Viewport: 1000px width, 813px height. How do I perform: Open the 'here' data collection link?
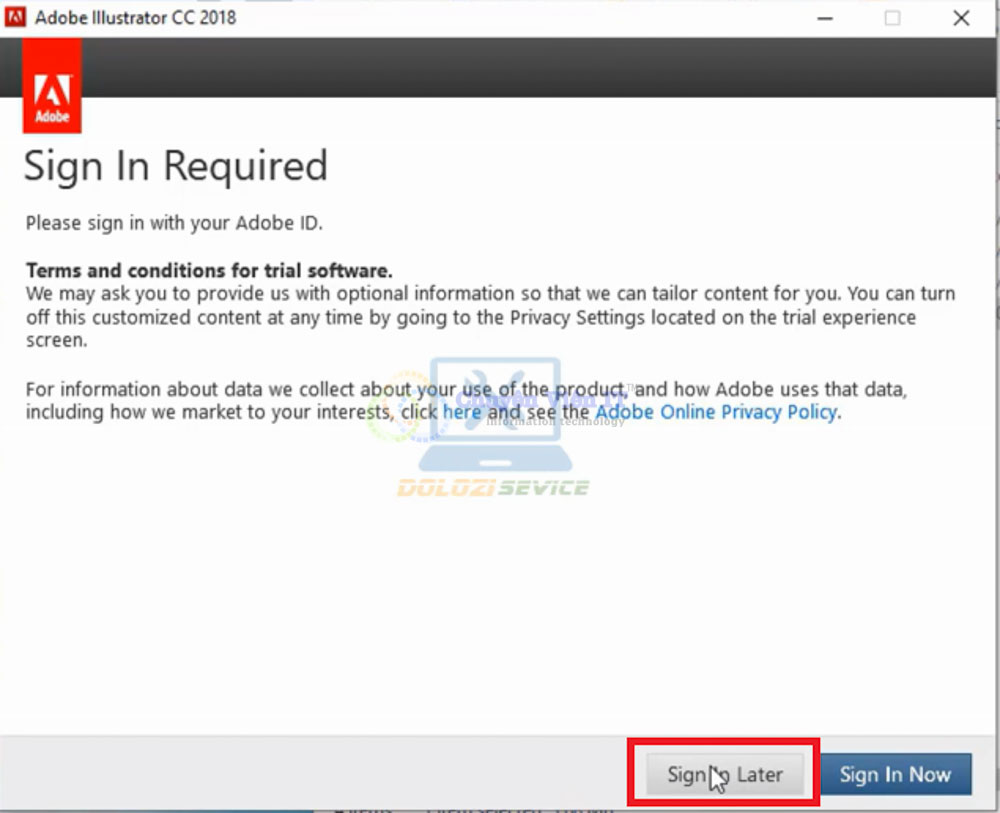461,412
